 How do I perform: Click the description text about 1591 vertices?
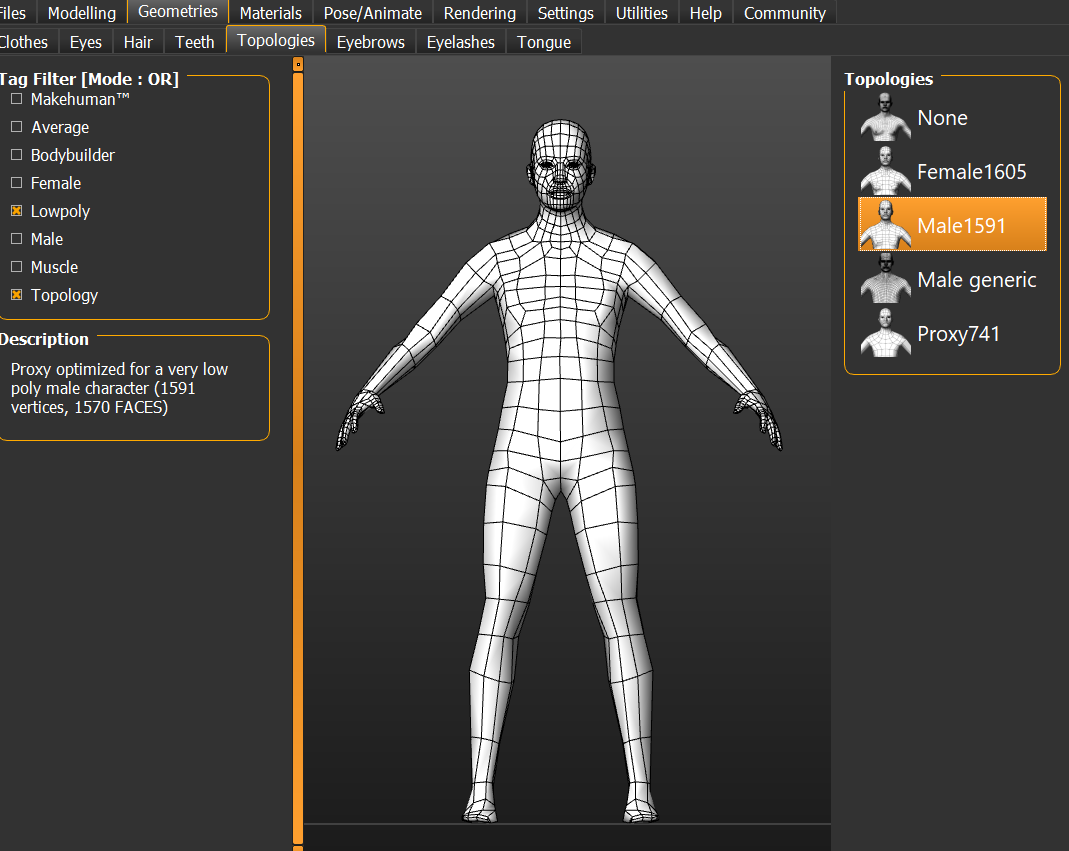point(119,388)
